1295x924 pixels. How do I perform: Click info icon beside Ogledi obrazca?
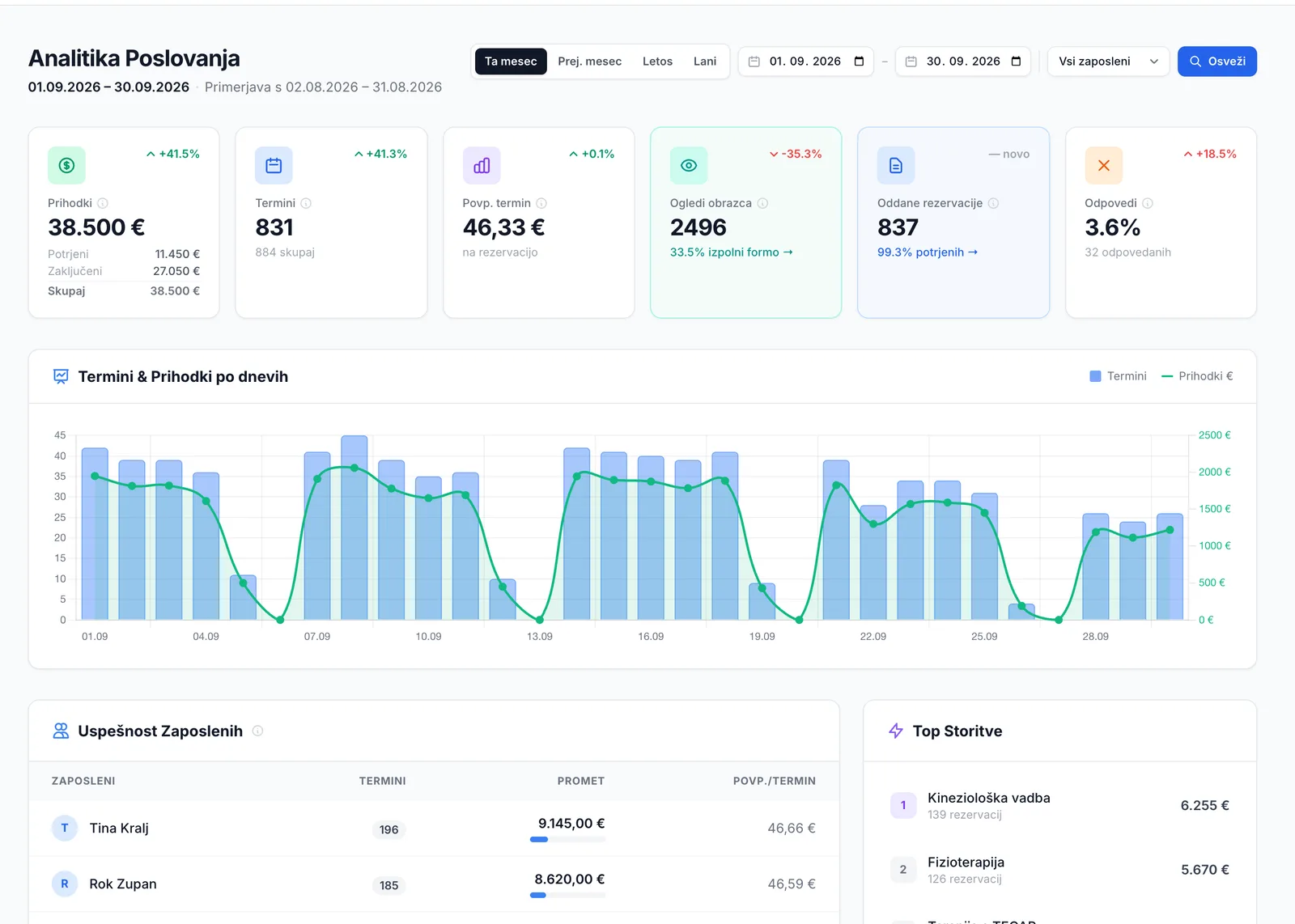click(x=762, y=203)
